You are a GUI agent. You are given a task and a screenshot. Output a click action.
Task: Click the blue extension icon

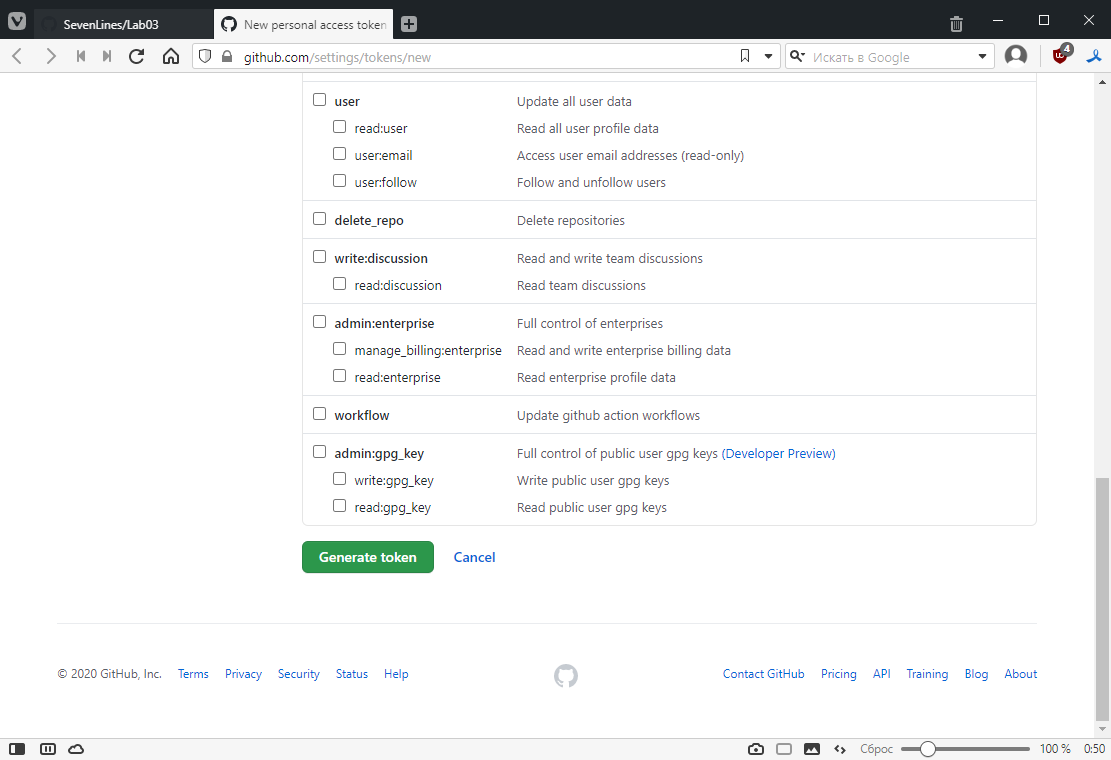coord(1094,56)
